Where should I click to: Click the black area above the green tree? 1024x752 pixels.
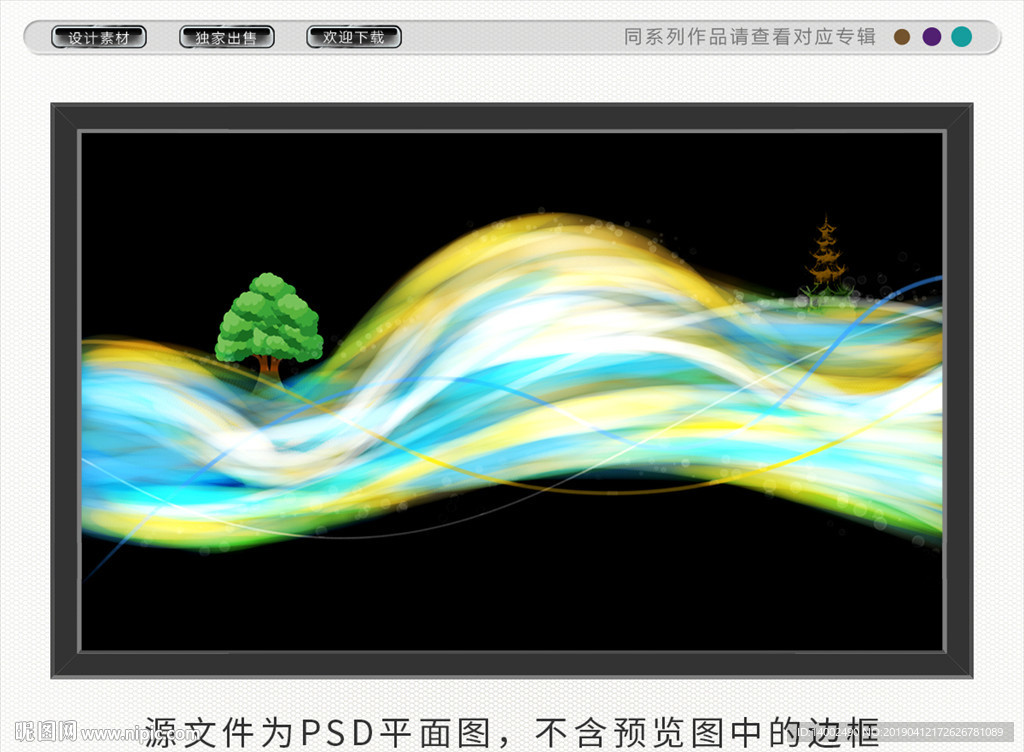pyautogui.click(x=268, y=200)
